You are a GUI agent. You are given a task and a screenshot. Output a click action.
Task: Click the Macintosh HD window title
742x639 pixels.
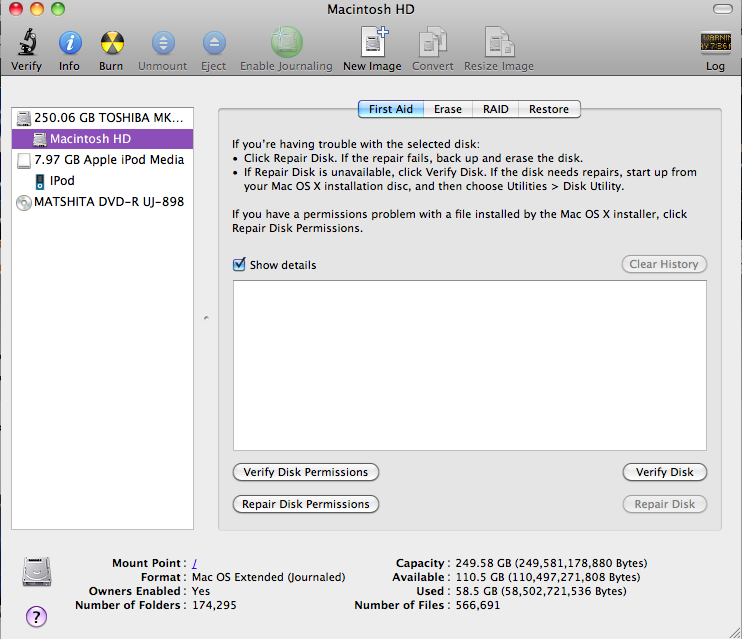[371, 9]
